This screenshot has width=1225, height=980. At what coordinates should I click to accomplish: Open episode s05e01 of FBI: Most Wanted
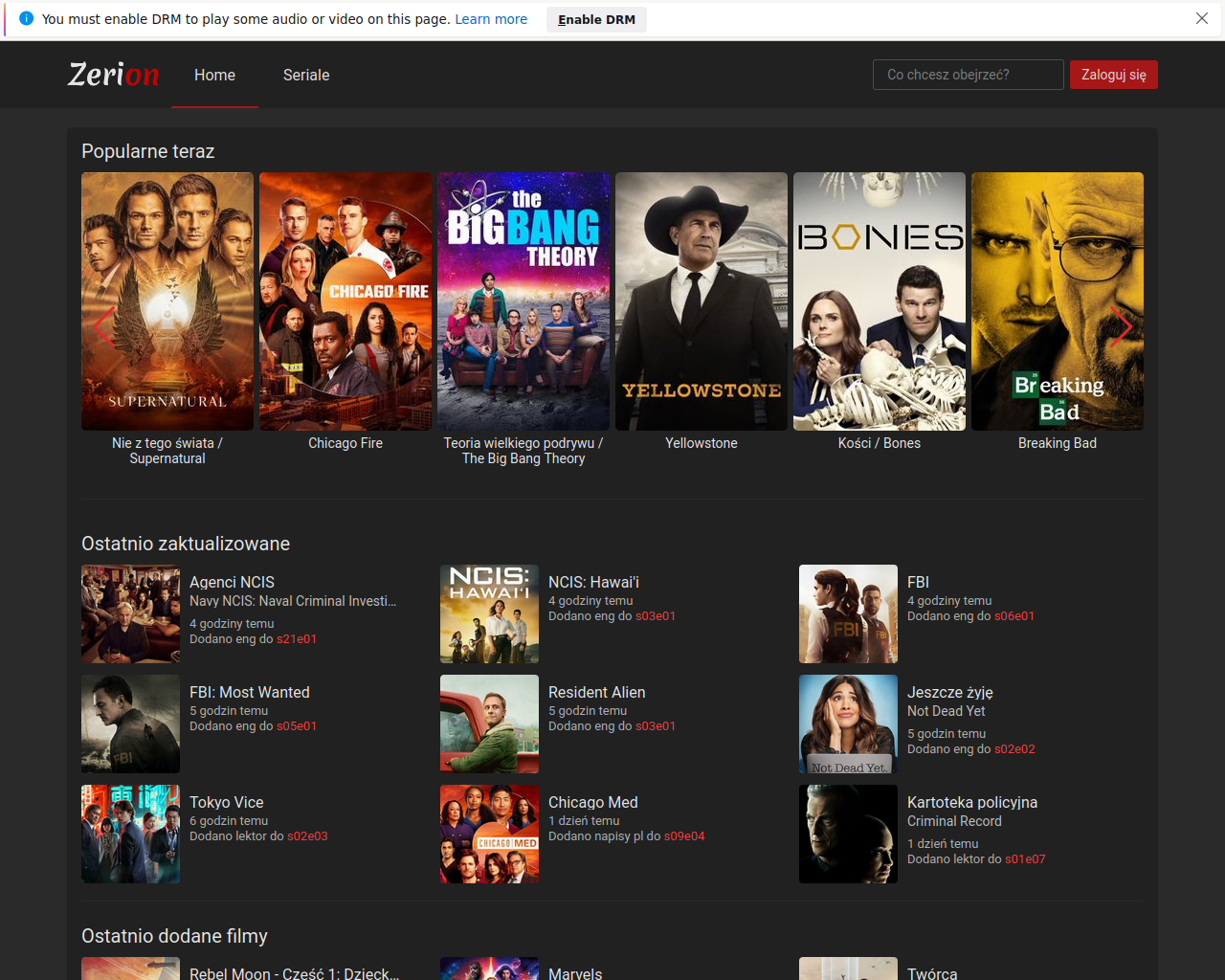click(297, 726)
